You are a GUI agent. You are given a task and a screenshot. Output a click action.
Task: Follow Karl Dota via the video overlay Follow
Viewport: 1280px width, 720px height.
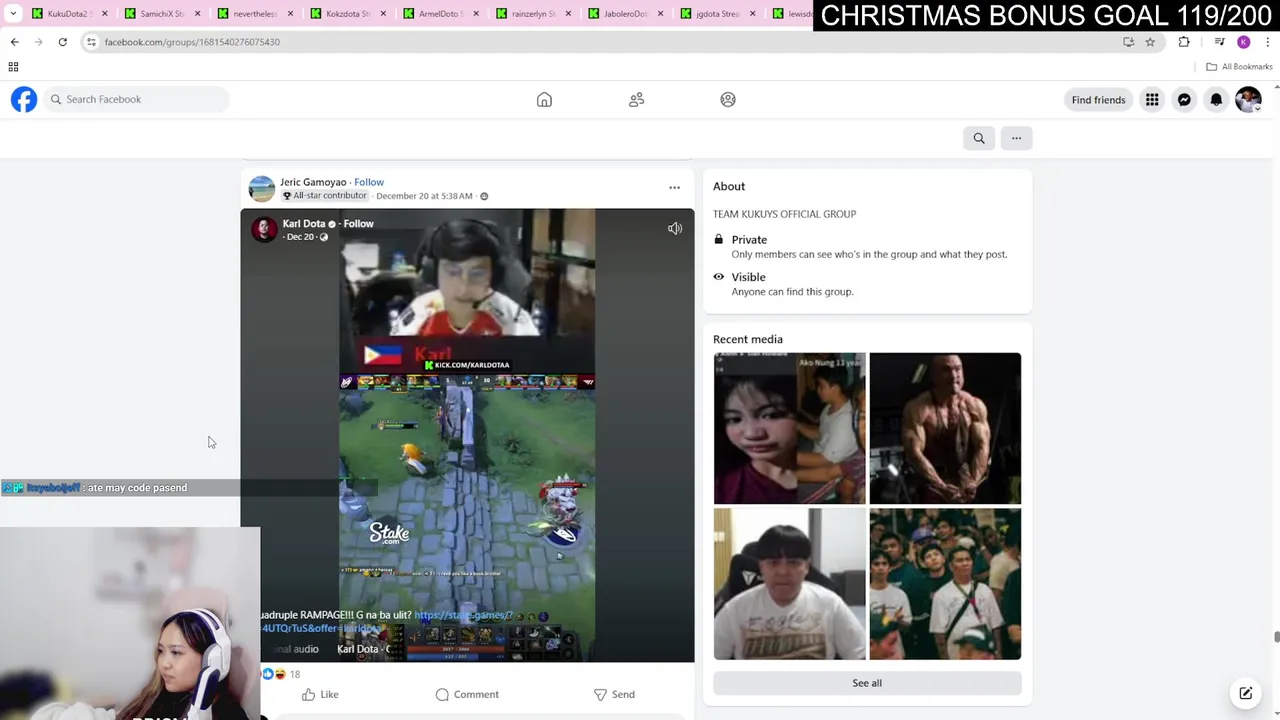(358, 224)
